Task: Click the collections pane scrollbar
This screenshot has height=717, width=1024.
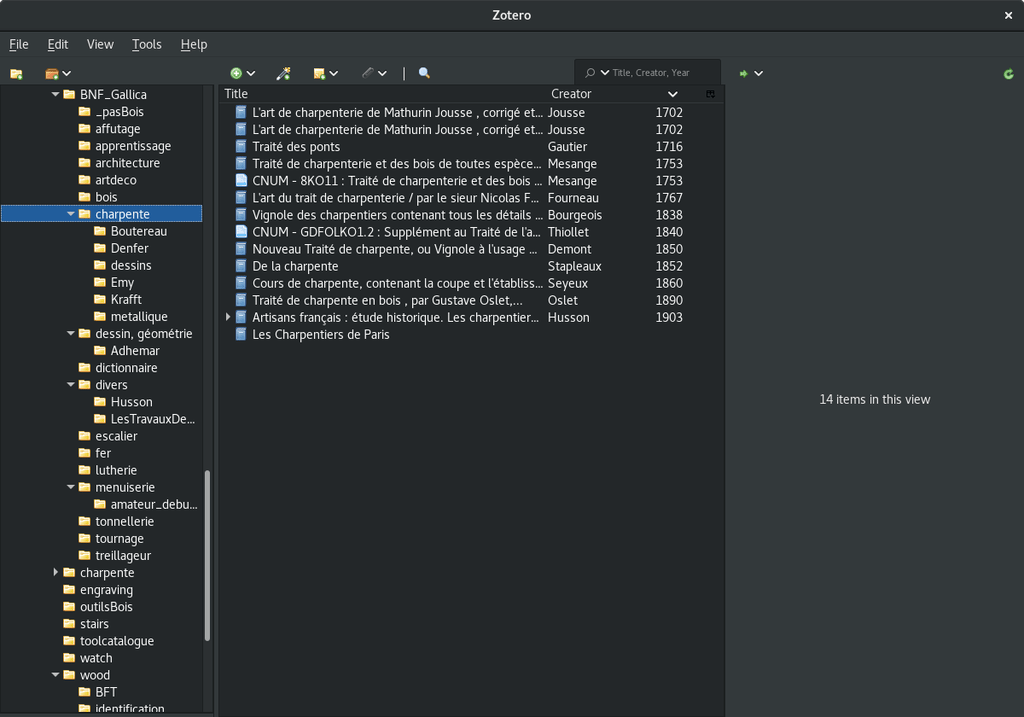Action: [208, 555]
